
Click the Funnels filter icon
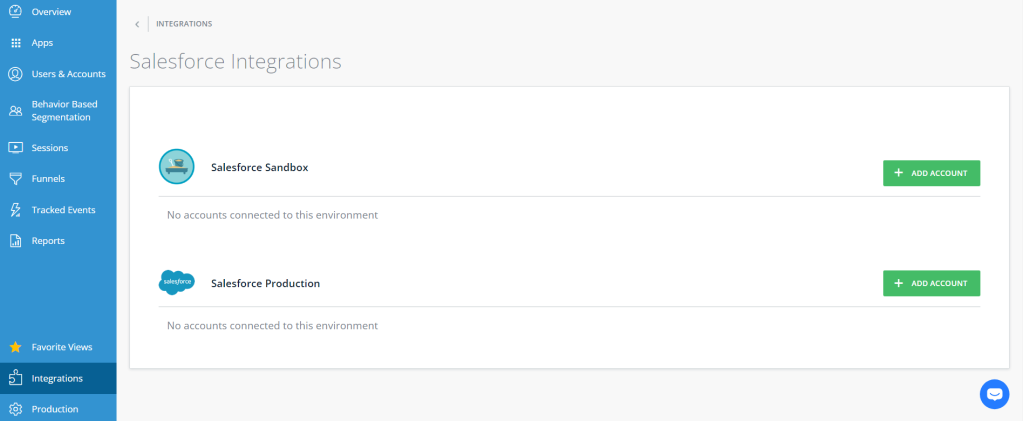(x=15, y=179)
